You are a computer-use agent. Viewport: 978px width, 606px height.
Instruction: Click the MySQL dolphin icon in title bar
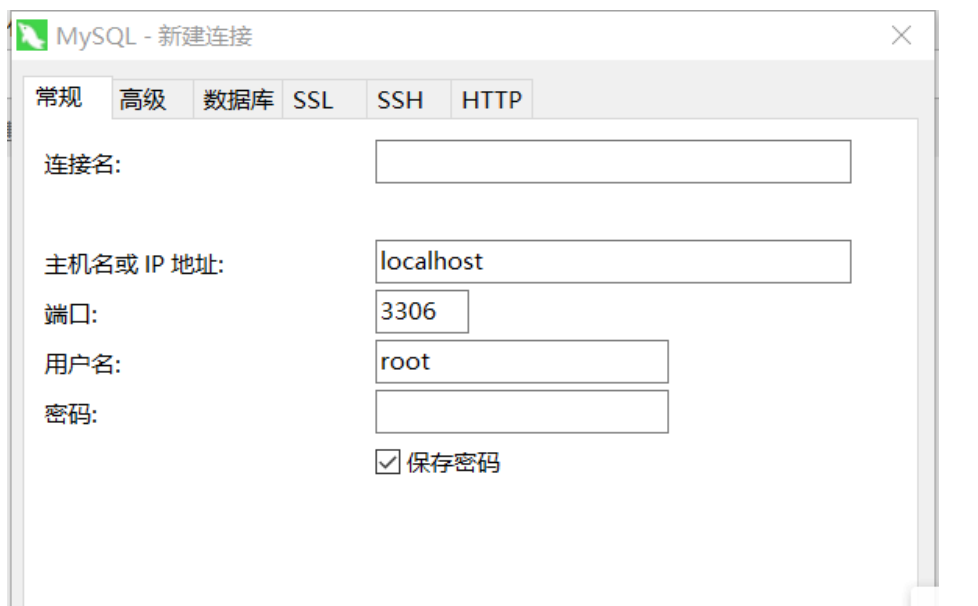click(x=33, y=32)
